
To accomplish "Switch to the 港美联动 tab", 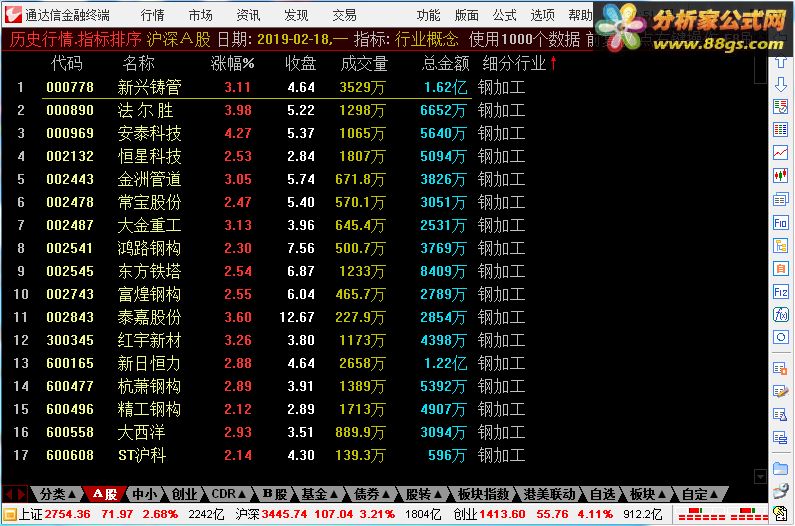I will click(x=549, y=494).
